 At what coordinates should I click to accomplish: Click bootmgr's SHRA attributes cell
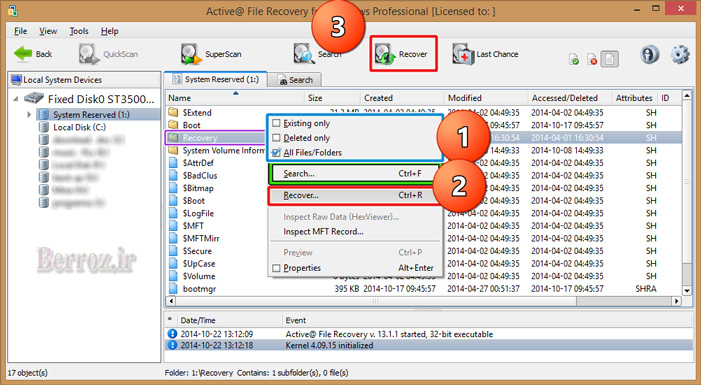click(x=646, y=289)
